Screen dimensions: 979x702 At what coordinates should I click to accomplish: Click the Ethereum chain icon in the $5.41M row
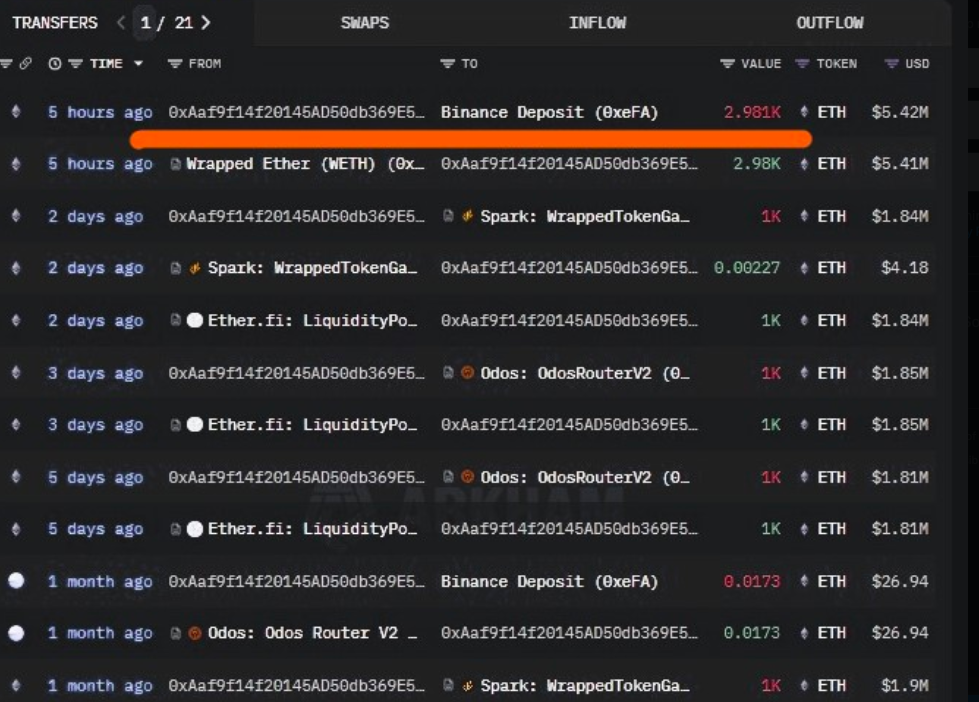coord(16,164)
